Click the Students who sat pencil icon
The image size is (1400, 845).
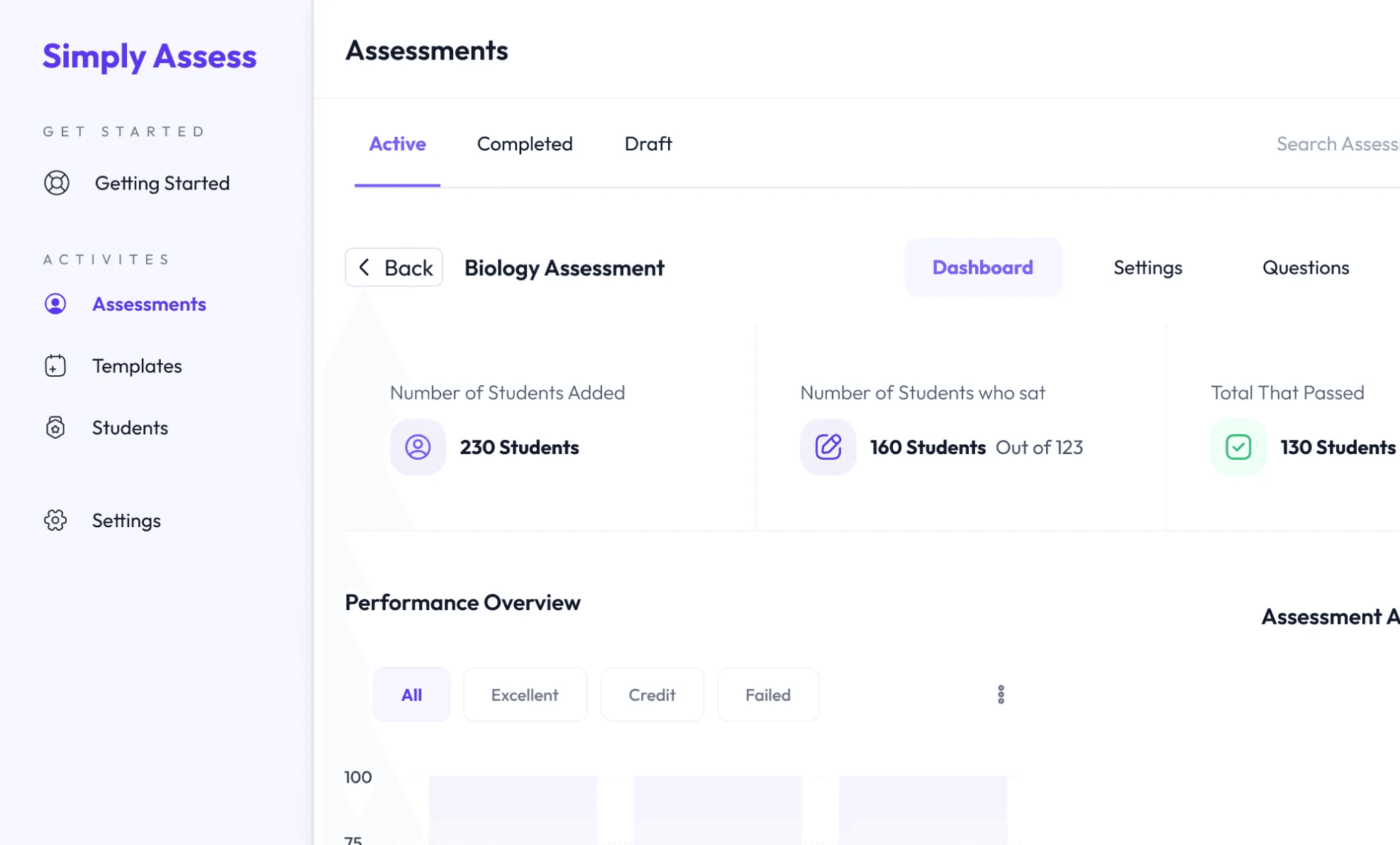coord(828,447)
